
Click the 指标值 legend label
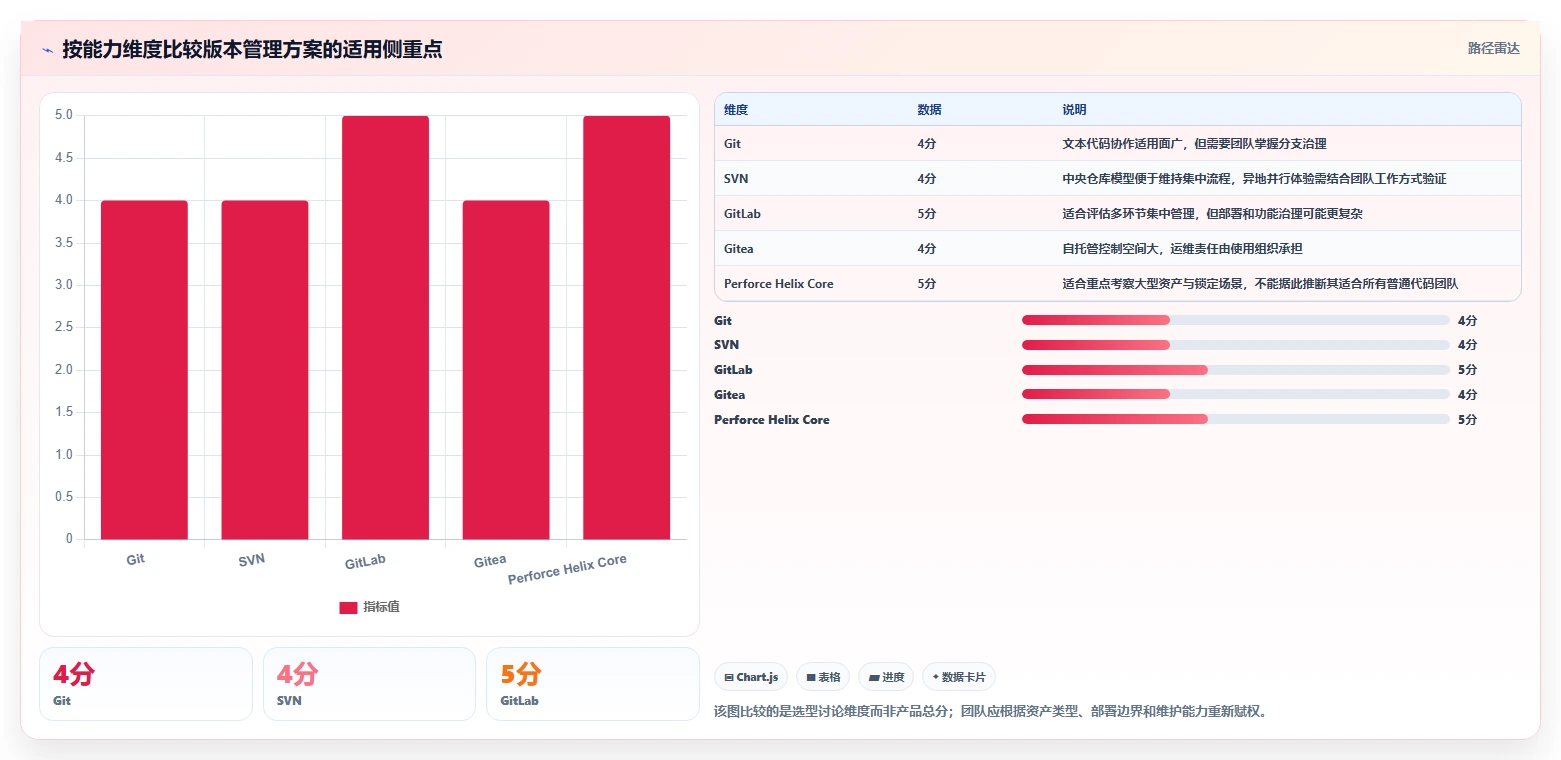(381, 607)
